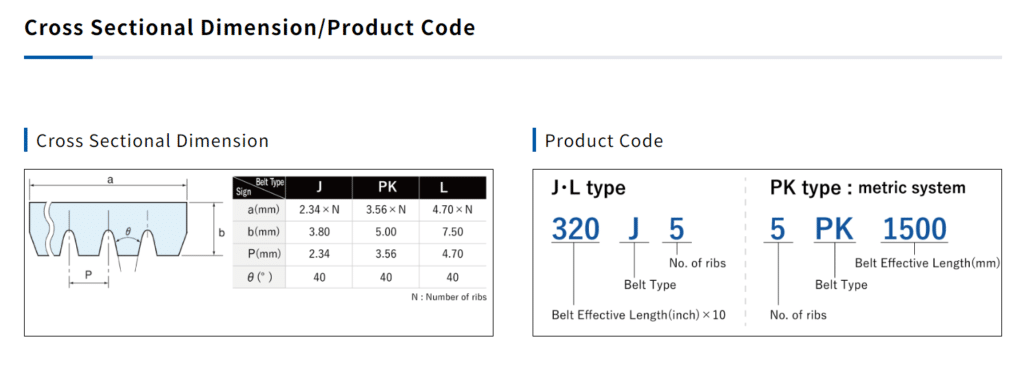This screenshot has width=1024, height=377.
Task: Select the Cross Sectional Dimension subheading
Action: pos(152,140)
